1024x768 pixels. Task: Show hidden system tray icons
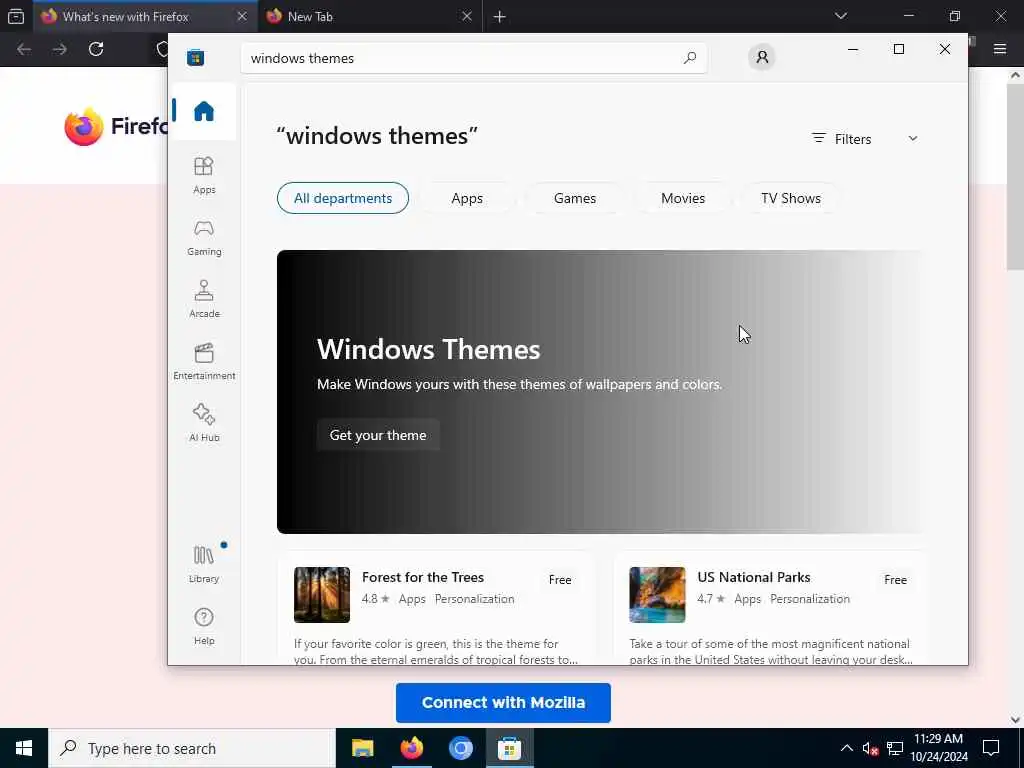846,748
